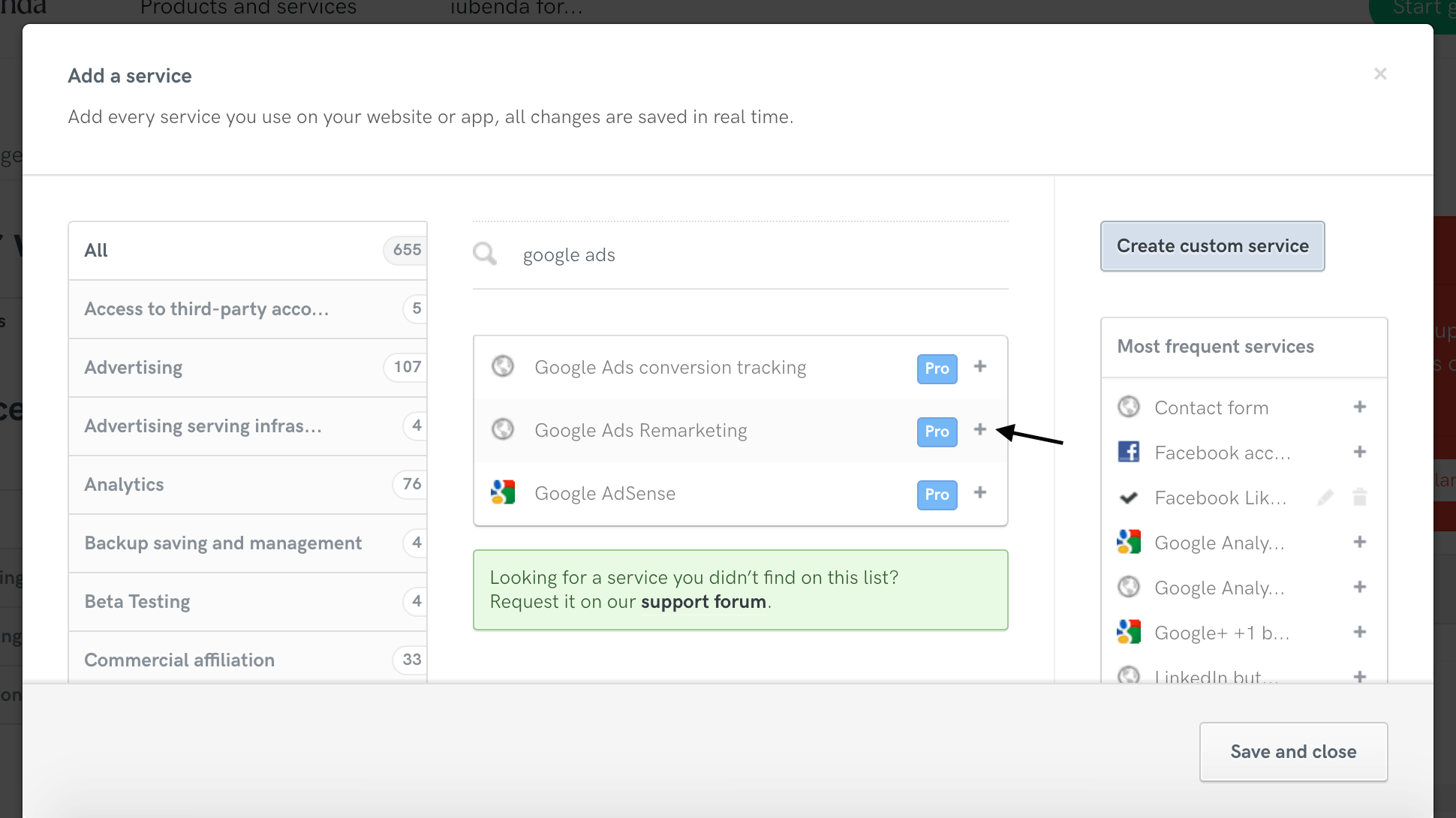Open the support forum link

[703, 601]
